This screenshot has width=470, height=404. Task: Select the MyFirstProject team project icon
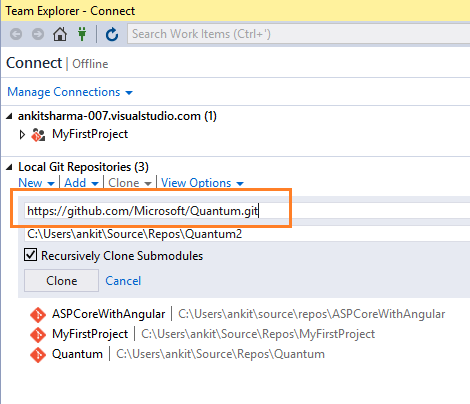tap(38, 135)
